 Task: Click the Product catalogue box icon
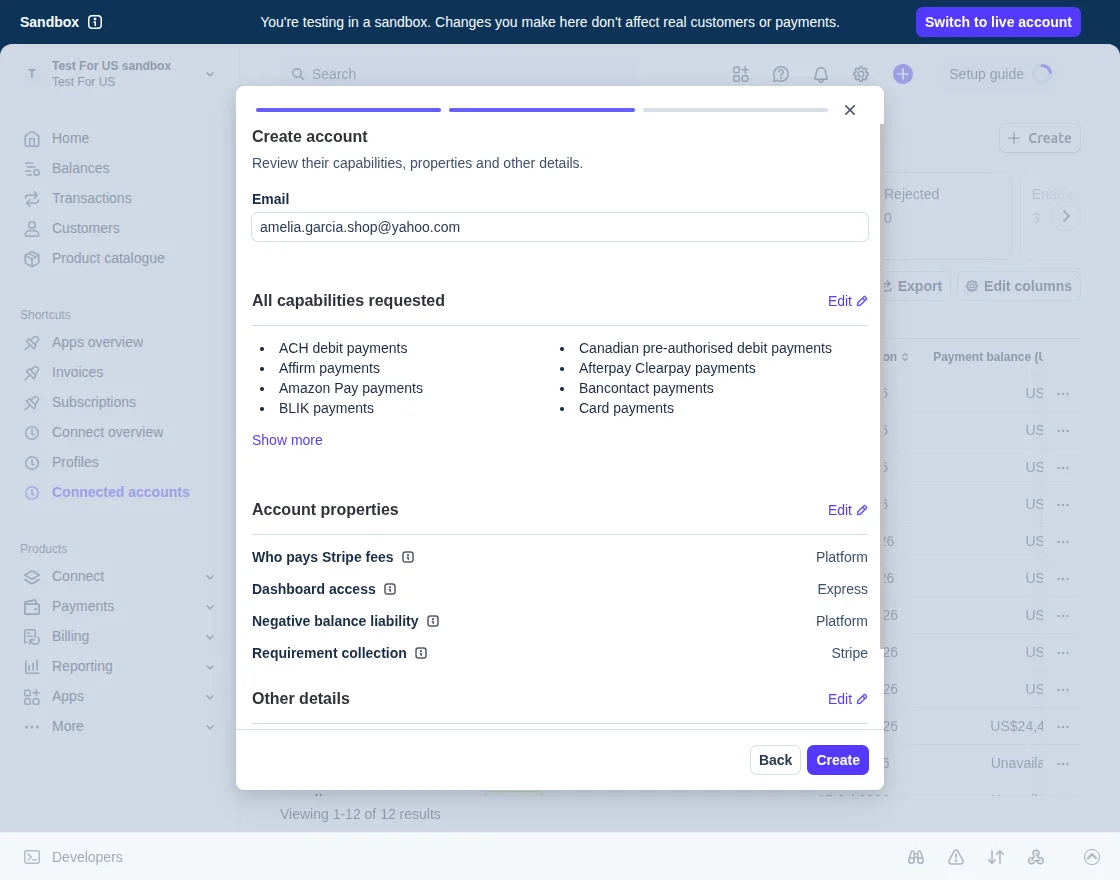(32, 259)
